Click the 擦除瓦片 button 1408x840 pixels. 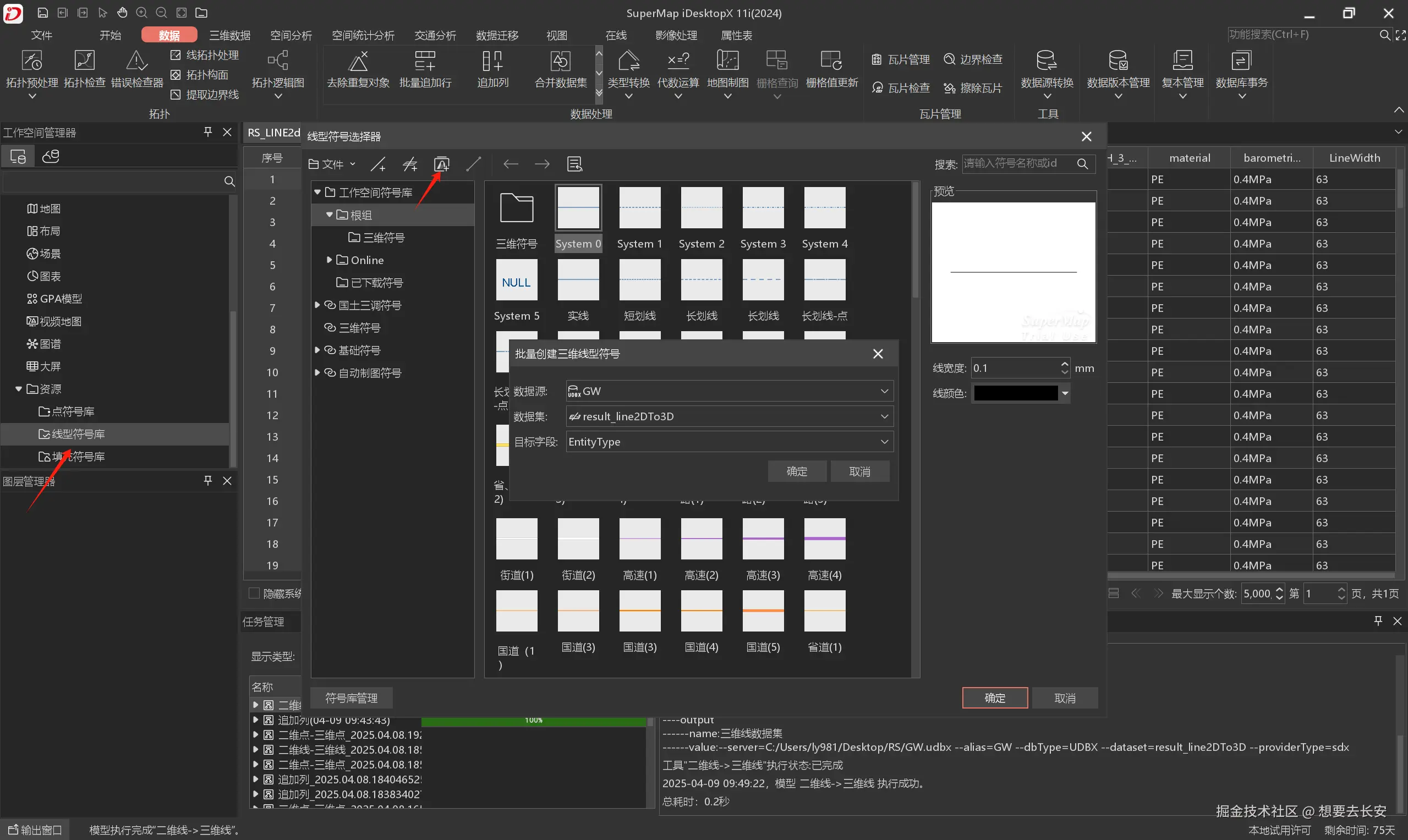(x=973, y=87)
